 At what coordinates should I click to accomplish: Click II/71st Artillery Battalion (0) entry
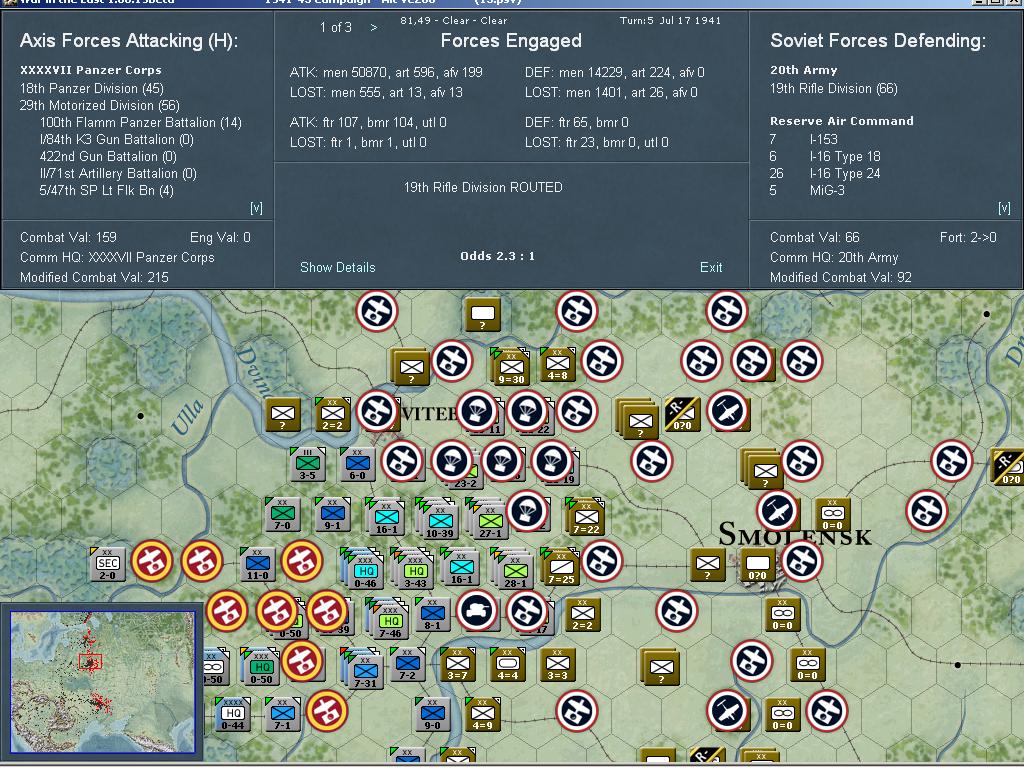[x=118, y=173]
